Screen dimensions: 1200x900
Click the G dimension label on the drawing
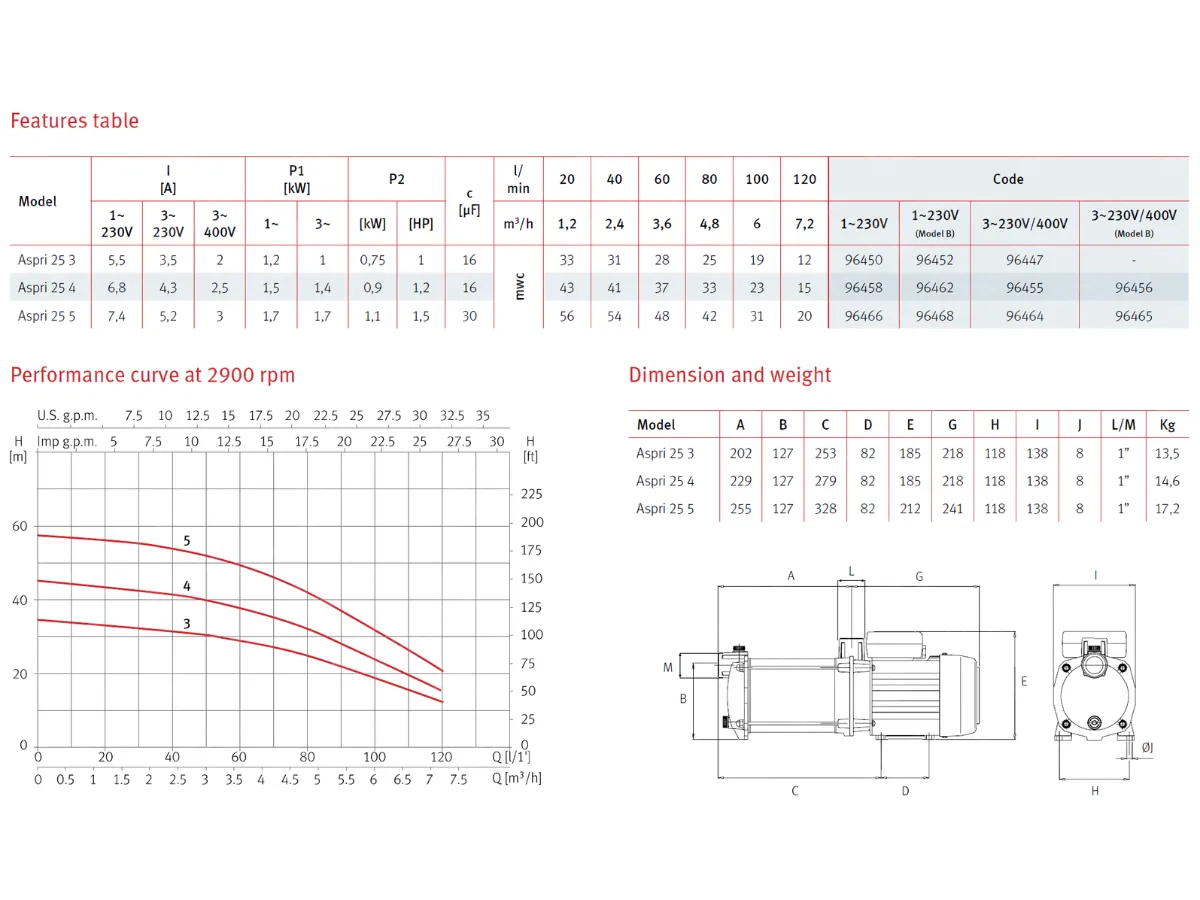click(x=918, y=576)
